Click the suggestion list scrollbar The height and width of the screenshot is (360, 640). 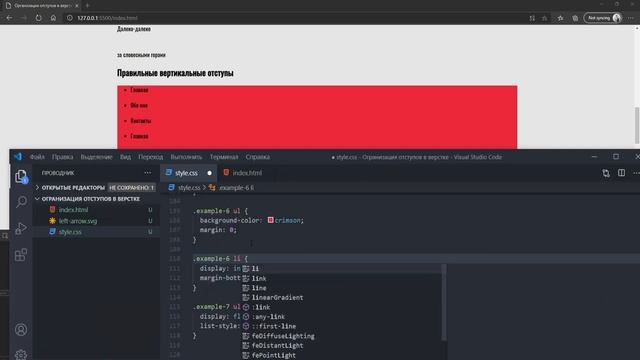[444, 302]
